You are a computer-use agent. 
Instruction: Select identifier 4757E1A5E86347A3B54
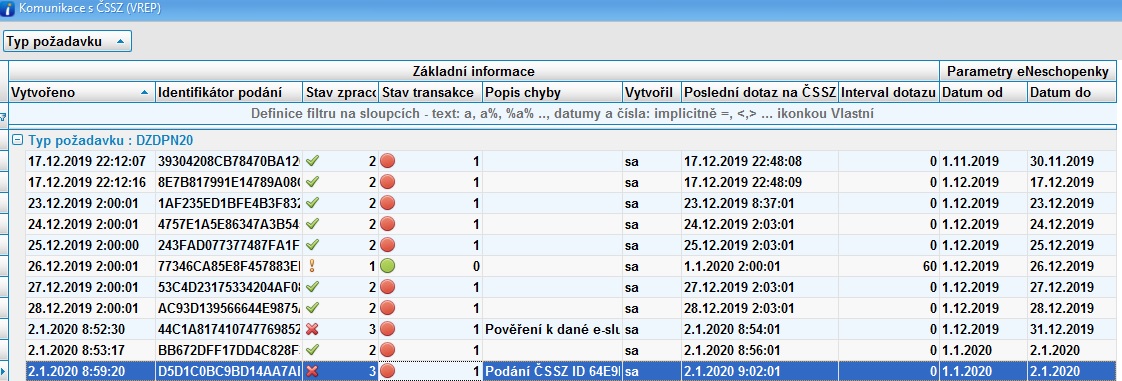(228, 223)
